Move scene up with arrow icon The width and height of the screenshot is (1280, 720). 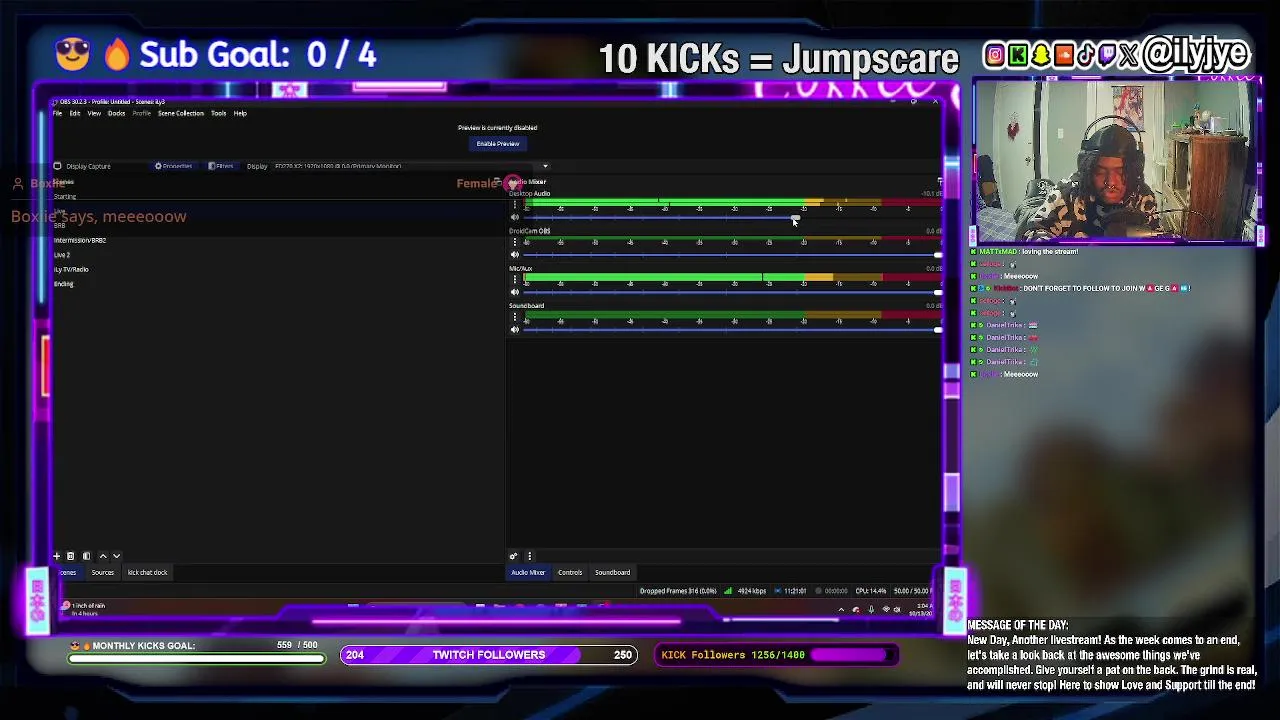[x=102, y=556]
